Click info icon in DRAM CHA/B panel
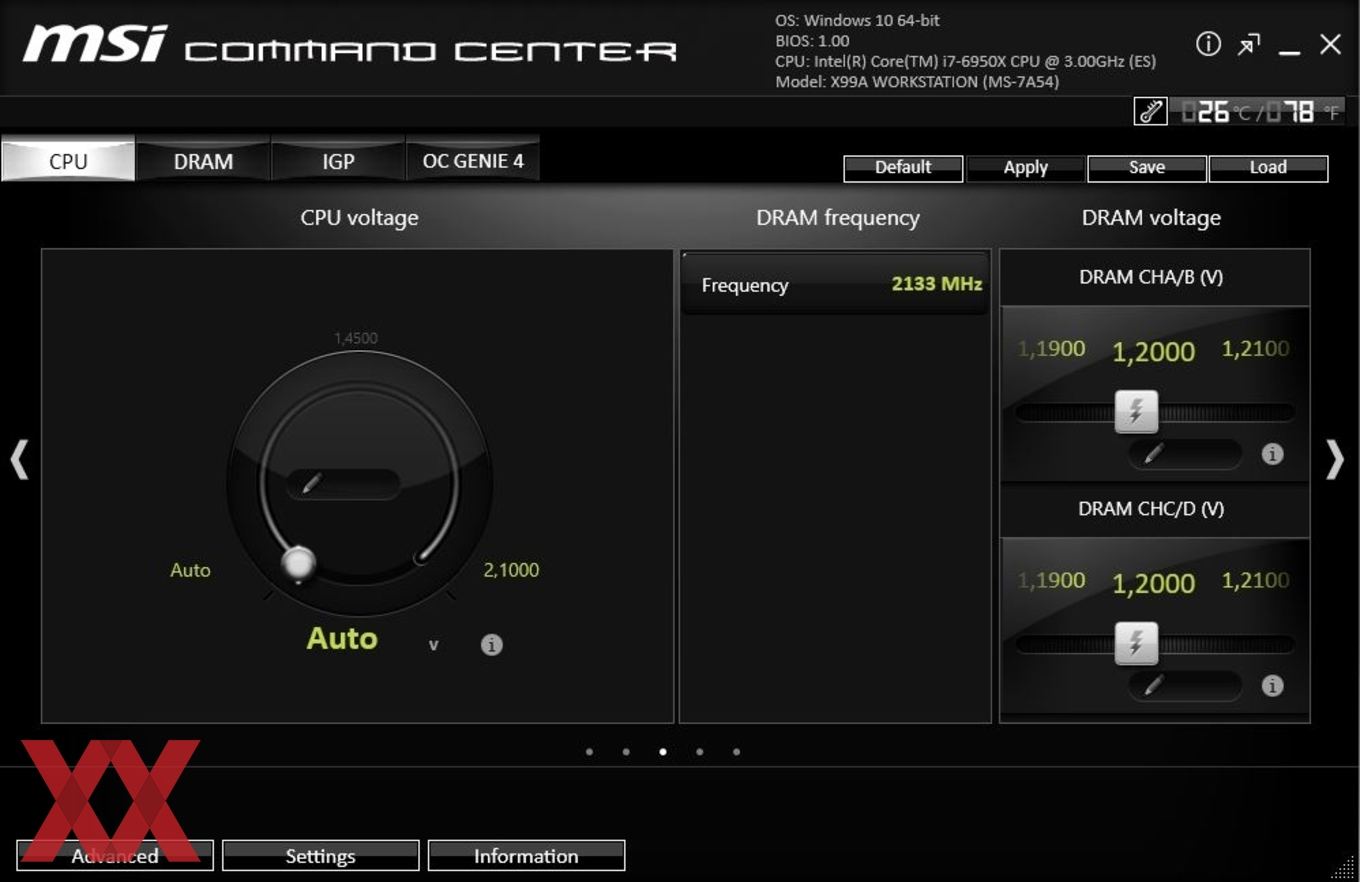Viewport: 1360px width, 882px height. (1272, 454)
